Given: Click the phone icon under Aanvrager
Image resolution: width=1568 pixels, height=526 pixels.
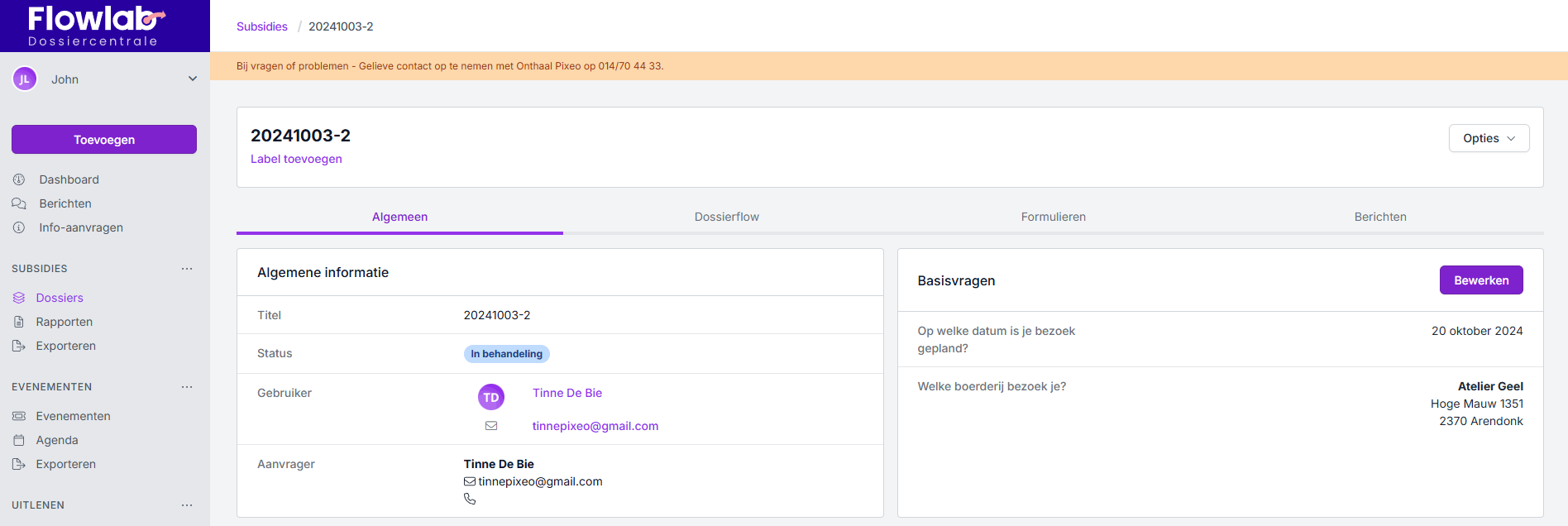Looking at the screenshot, I should [x=470, y=499].
